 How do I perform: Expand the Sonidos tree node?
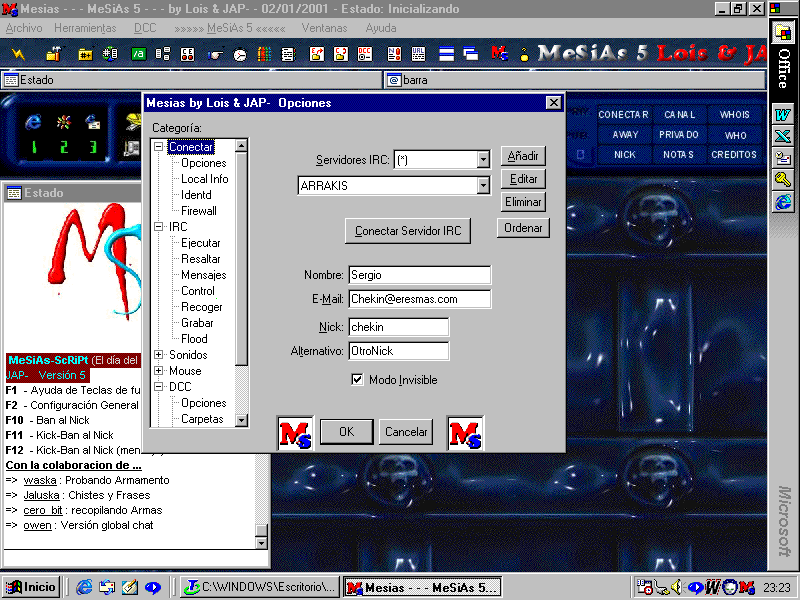point(159,355)
